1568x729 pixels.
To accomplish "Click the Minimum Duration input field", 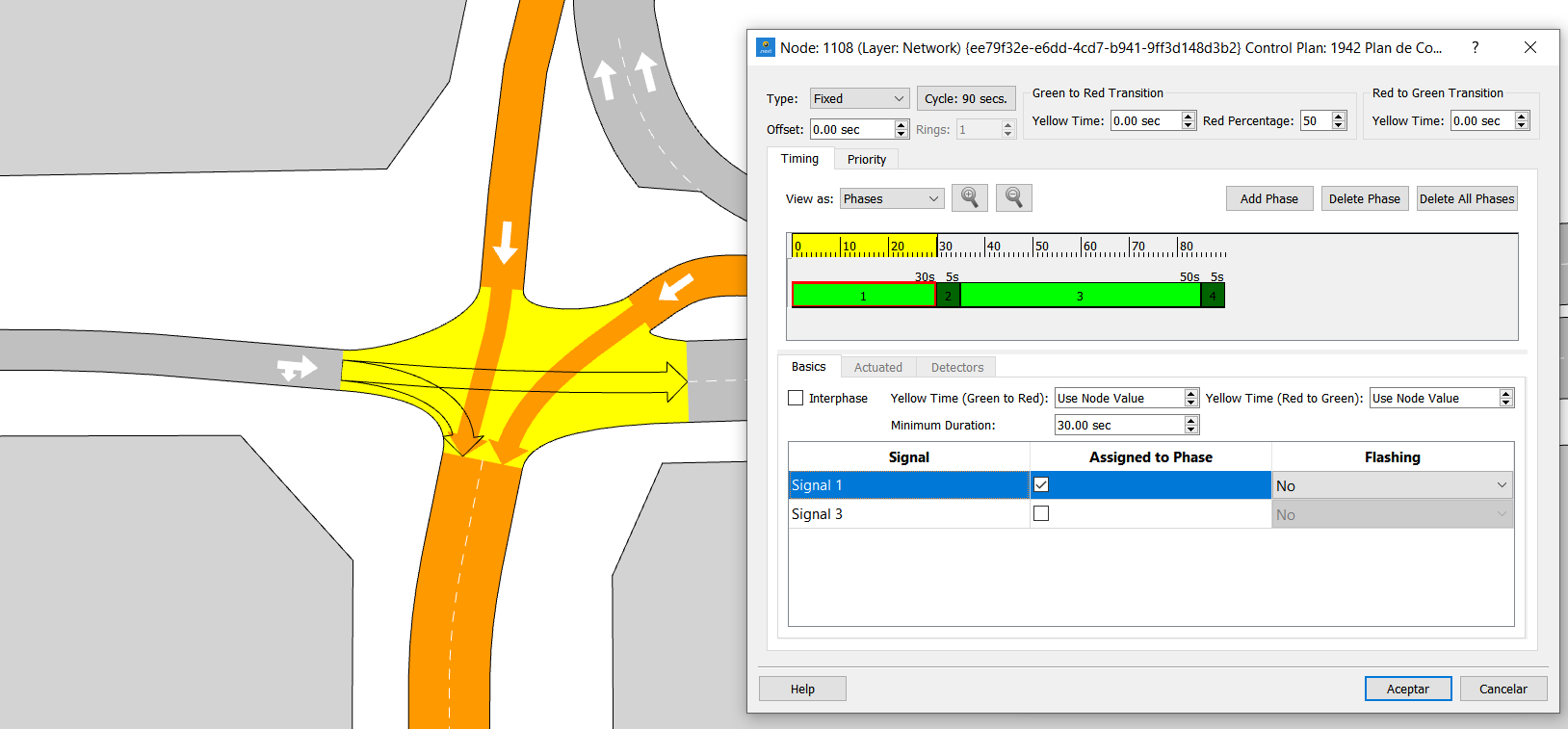I will coord(1118,425).
